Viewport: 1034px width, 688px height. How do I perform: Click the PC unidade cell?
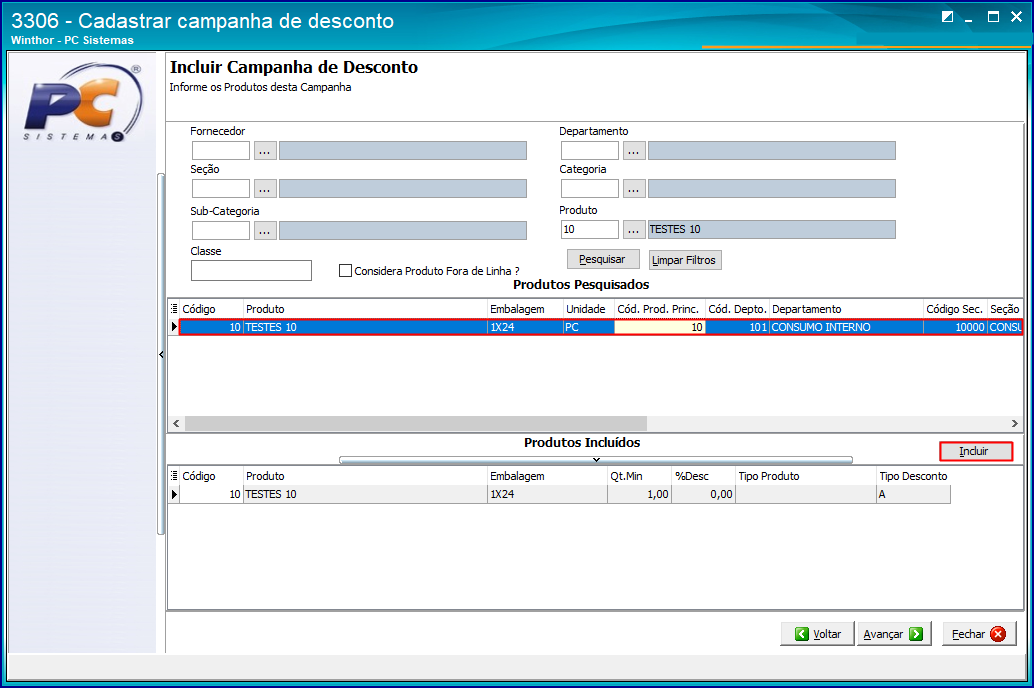point(588,327)
